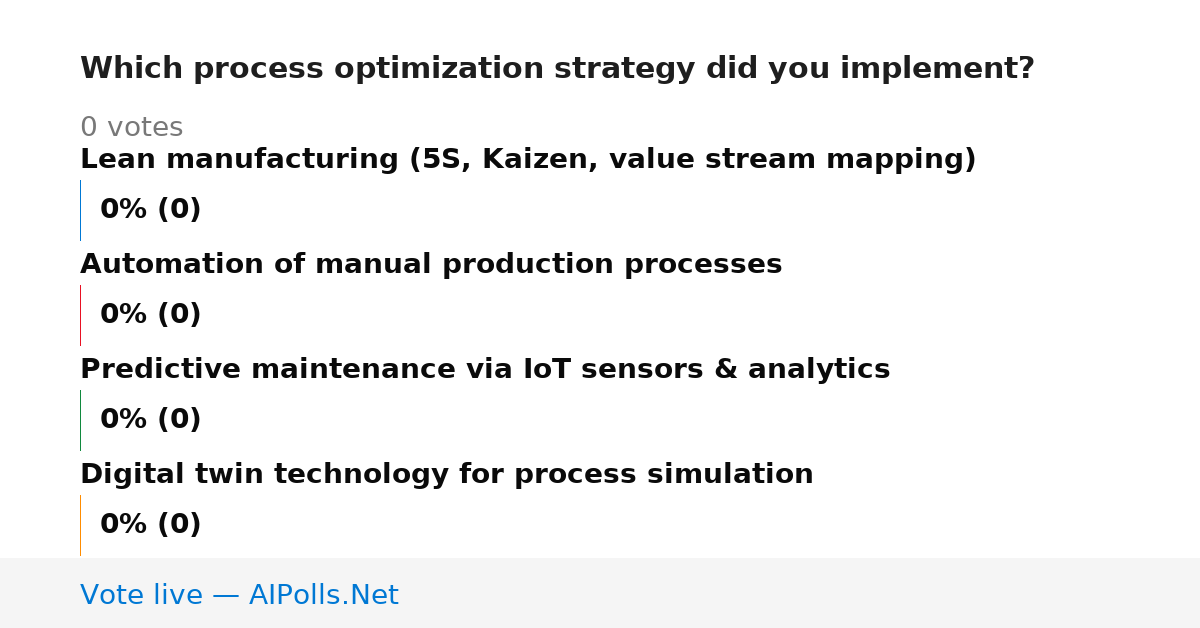Viewport: 1200px width, 628px height.
Task: Click the 0 votes total count
Action: pos(131,128)
